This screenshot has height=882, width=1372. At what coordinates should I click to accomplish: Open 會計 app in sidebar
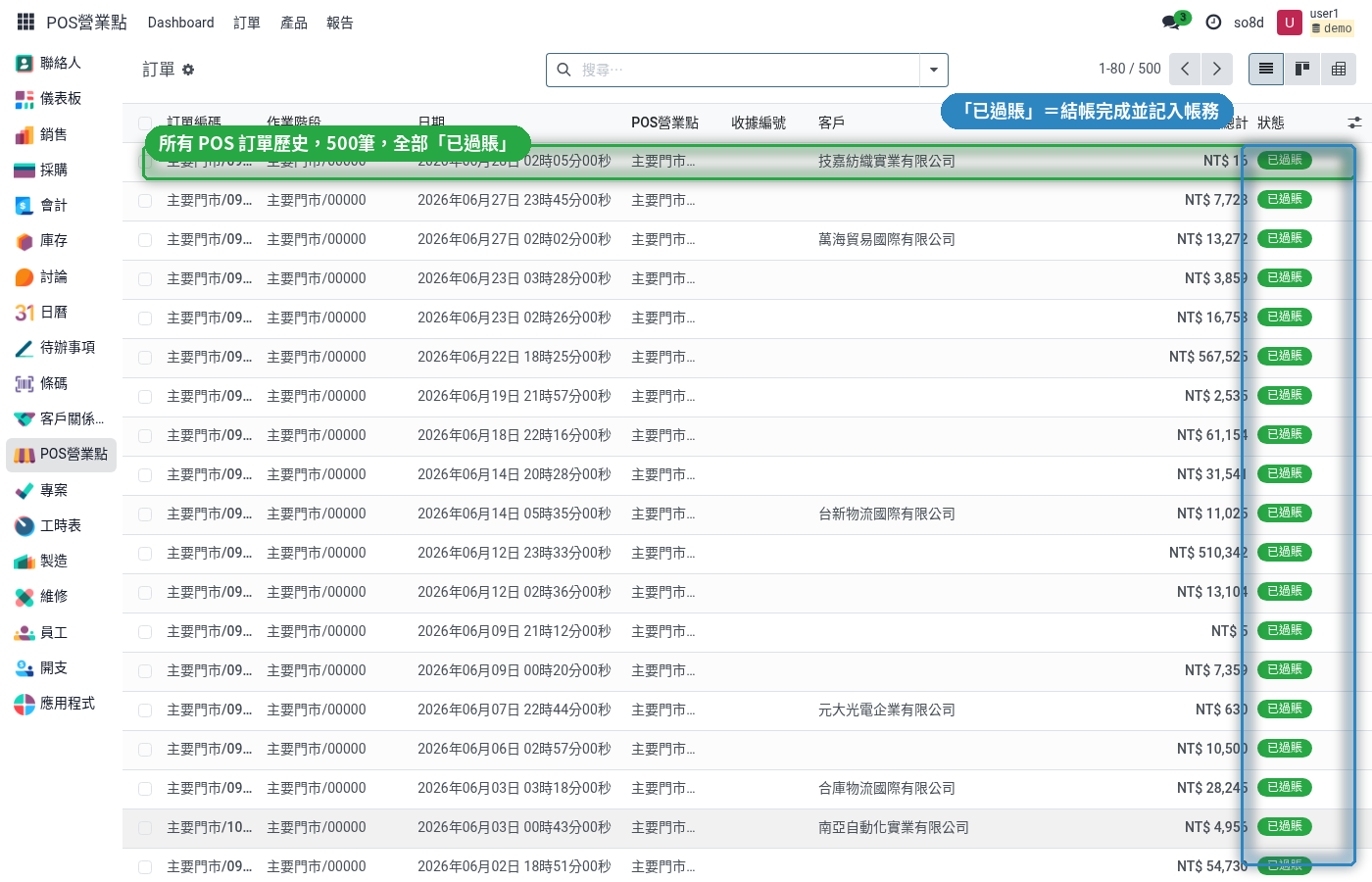61,205
